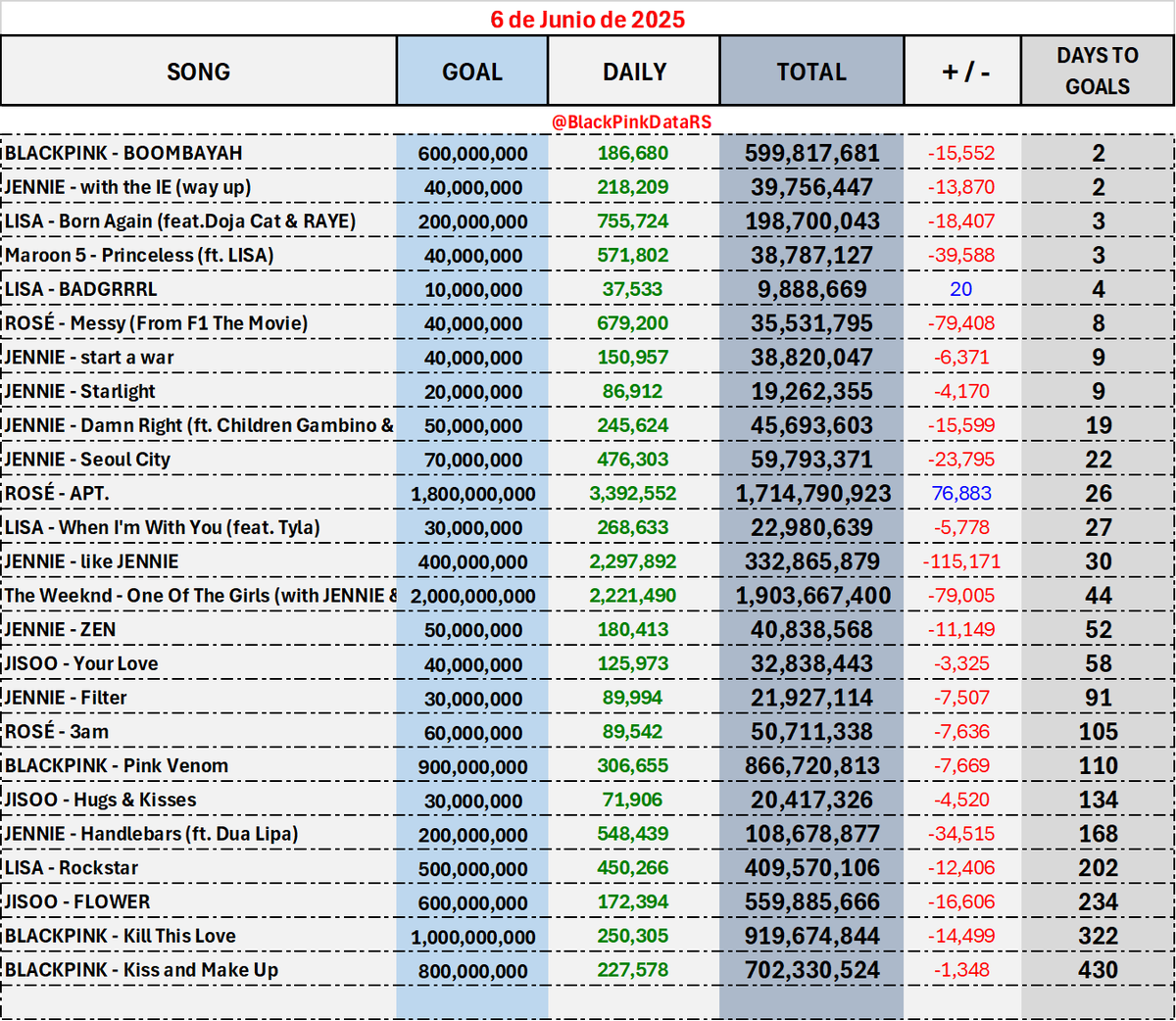Select LISA - When I'm With You cell

coord(199,527)
